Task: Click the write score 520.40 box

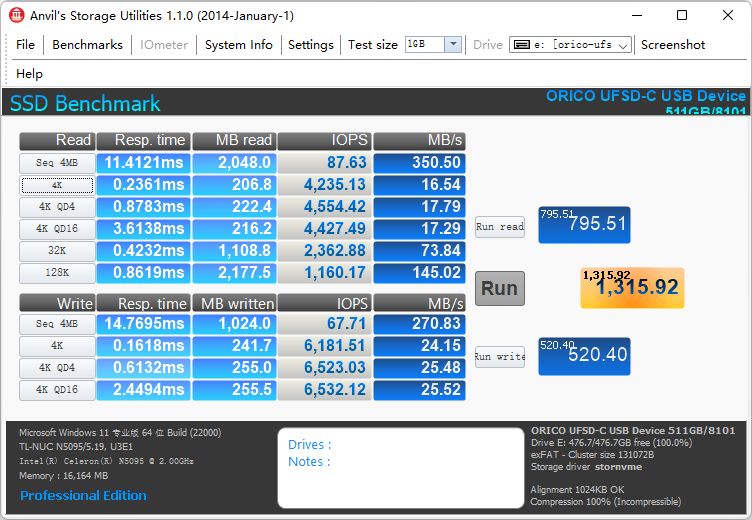Action: [x=584, y=356]
